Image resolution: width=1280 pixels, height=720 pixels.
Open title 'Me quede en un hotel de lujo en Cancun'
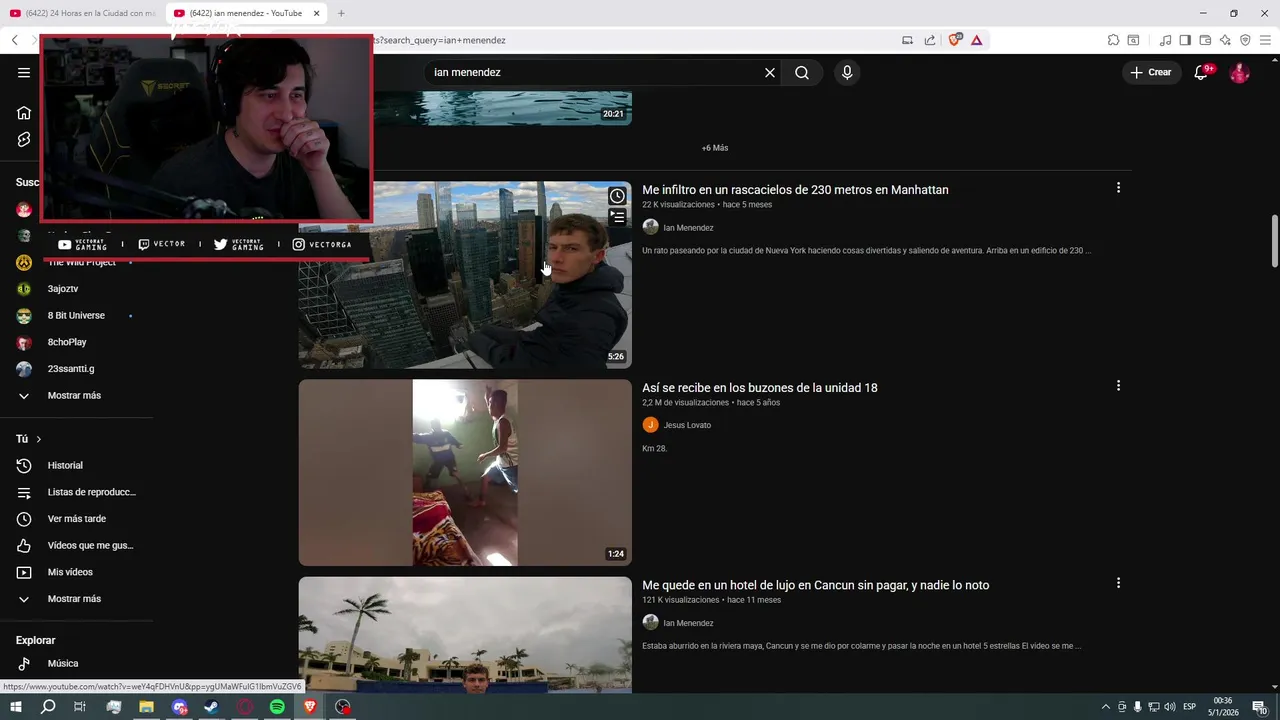click(815, 585)
